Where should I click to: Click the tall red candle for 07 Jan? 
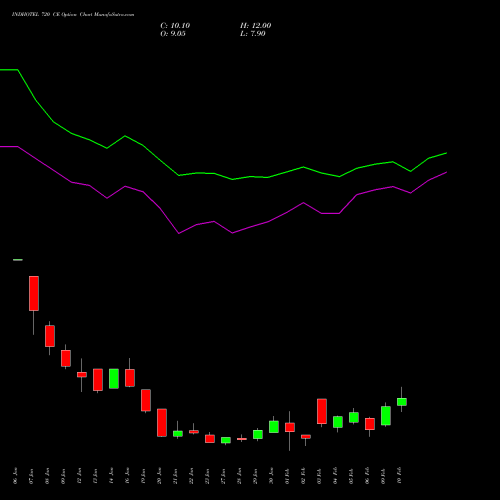[34, 293]
